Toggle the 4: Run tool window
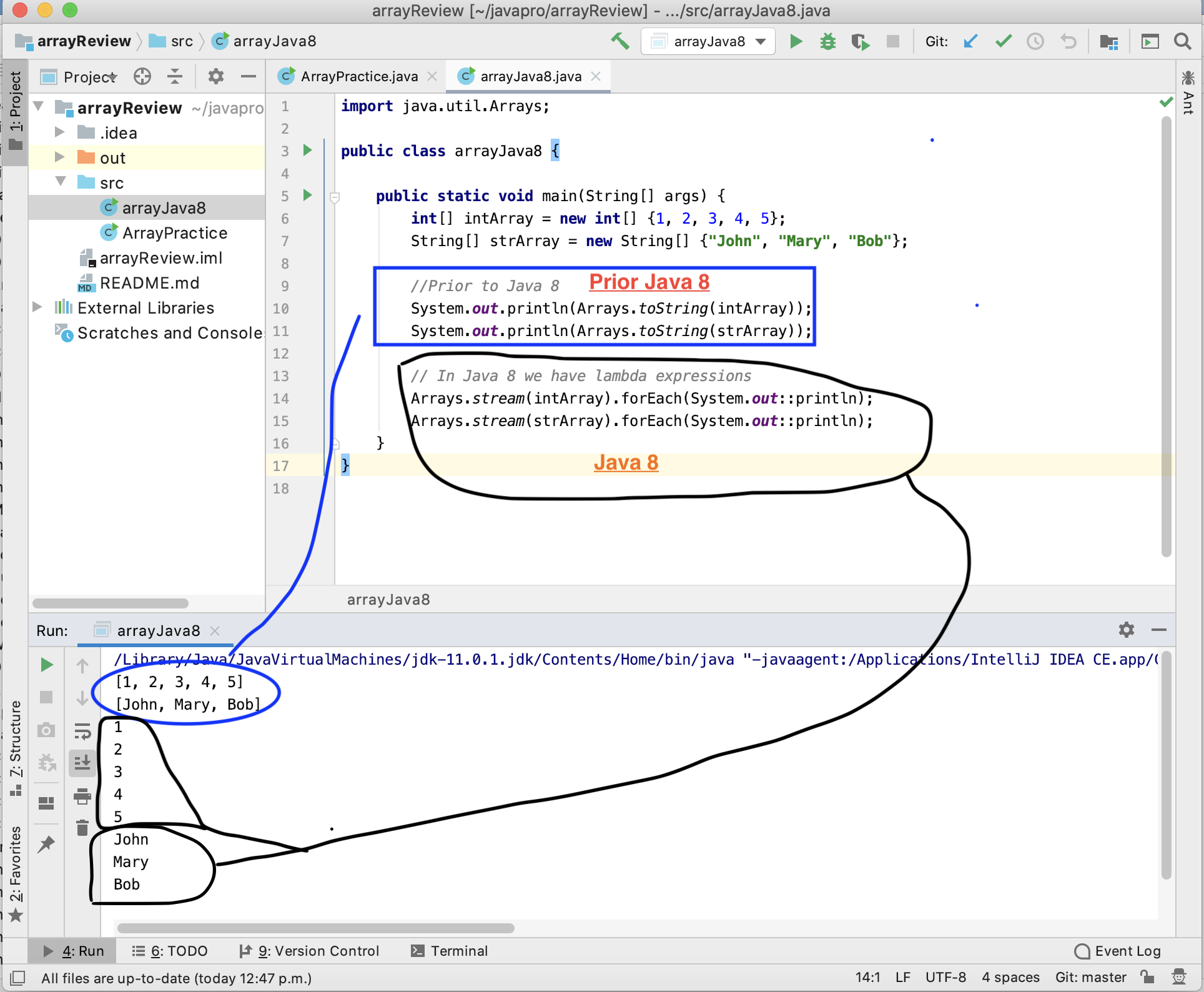 coord(73,951)
